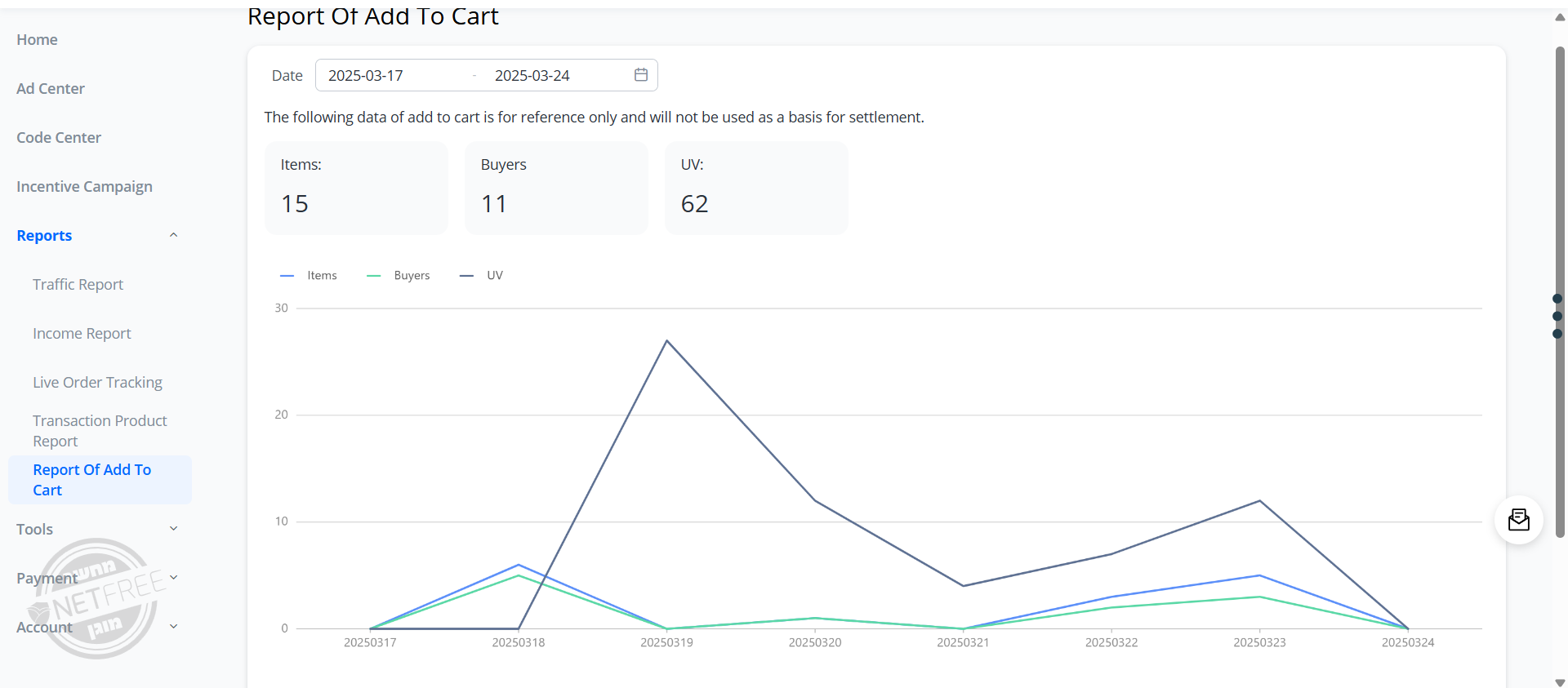Collapse the Reports menu section
The image size is (1568, 688).
coord(173,236)
